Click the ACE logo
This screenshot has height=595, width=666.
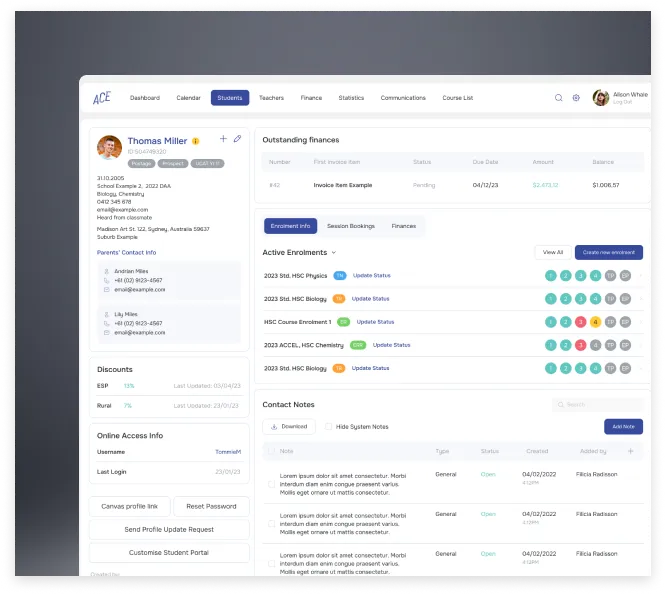coord(102,98)
